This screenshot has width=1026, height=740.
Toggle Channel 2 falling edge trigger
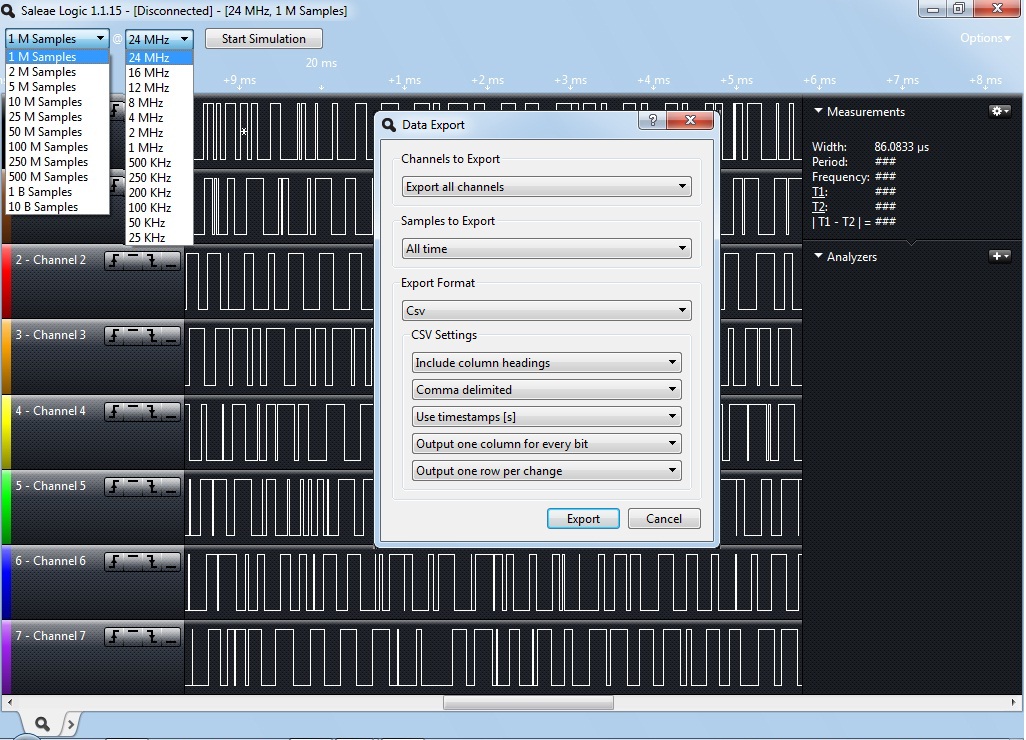pyautogui.click(x=152, y=261)
